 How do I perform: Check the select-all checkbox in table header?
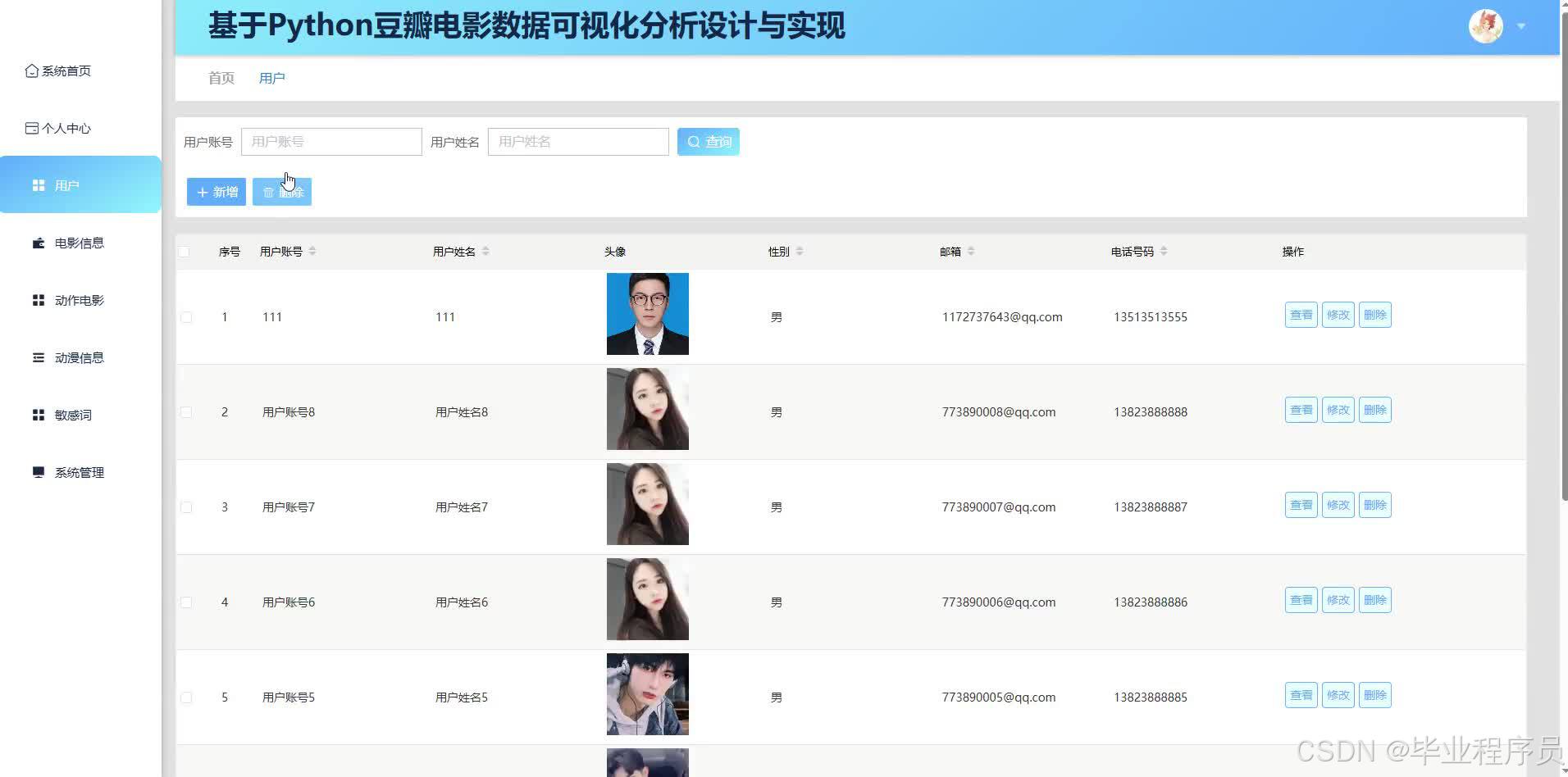coord(185,252)
